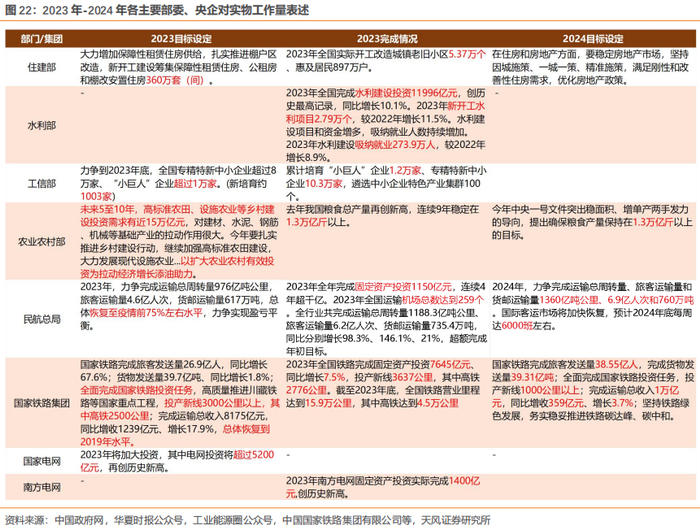Click '吸纳就业273.9万人' red text
Screen dimensions: 700x530
point(395,145)
